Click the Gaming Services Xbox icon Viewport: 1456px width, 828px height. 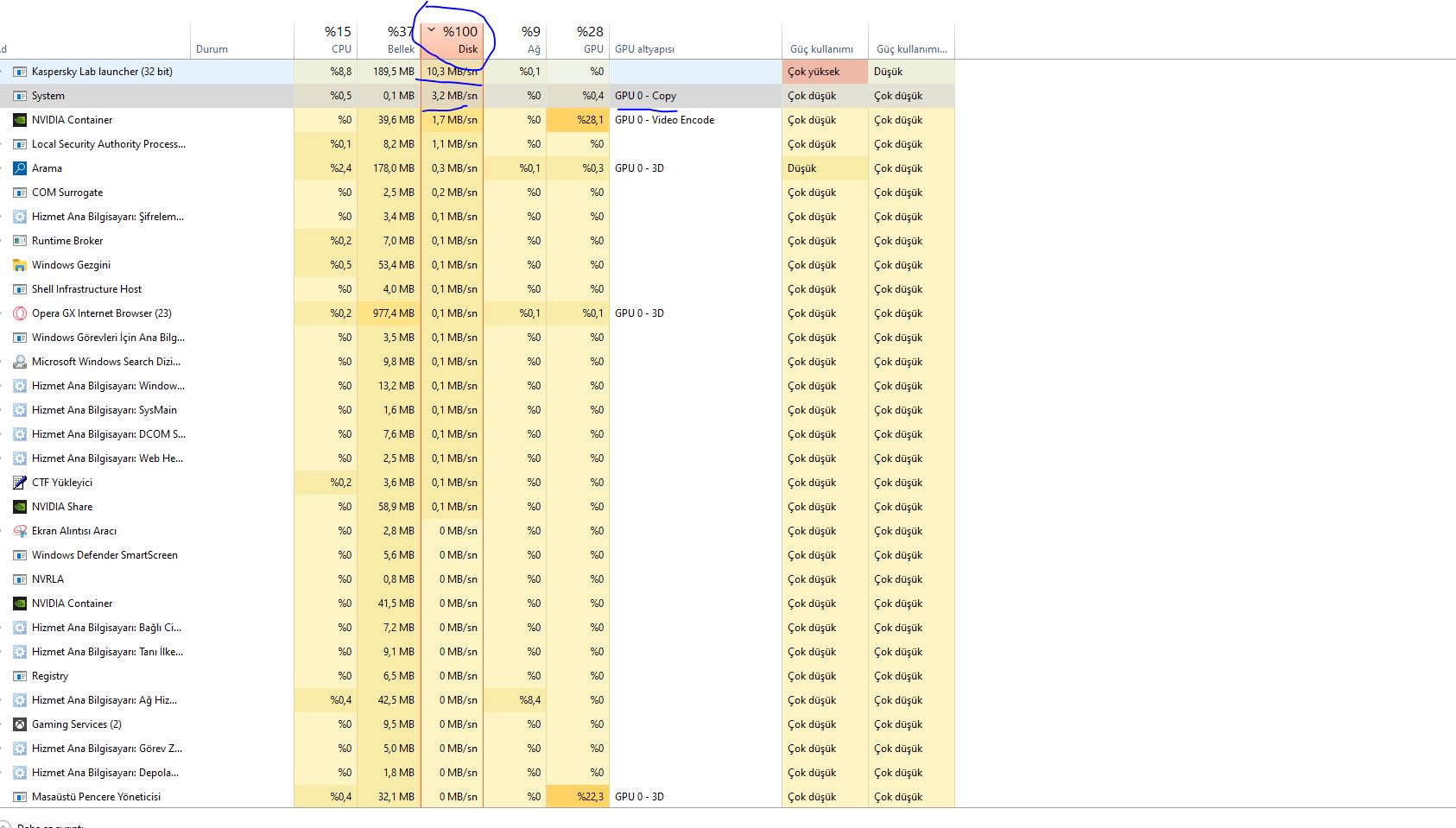[x=20, y=724]
